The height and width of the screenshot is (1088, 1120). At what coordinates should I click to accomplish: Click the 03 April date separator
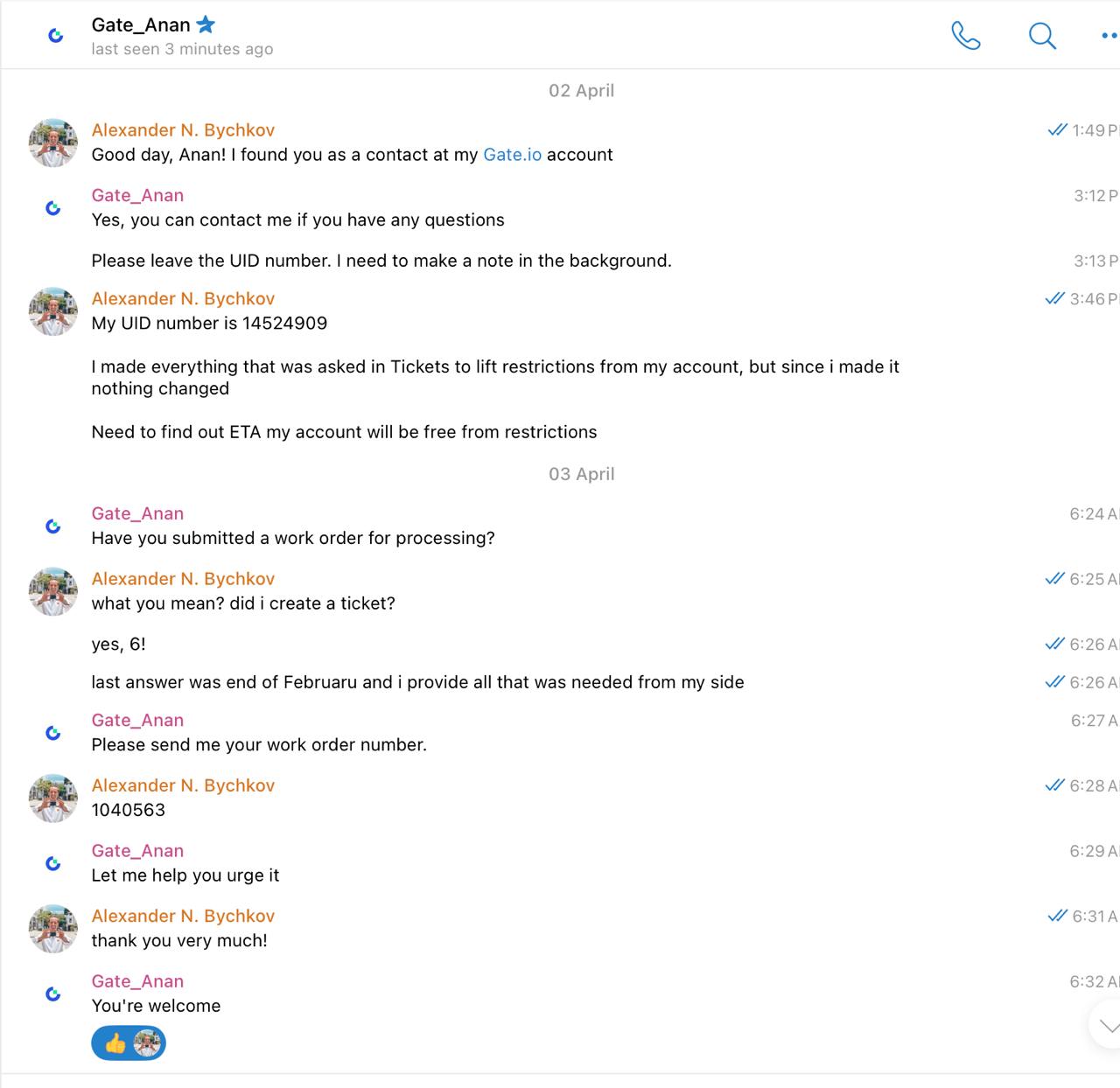(581, 474)
